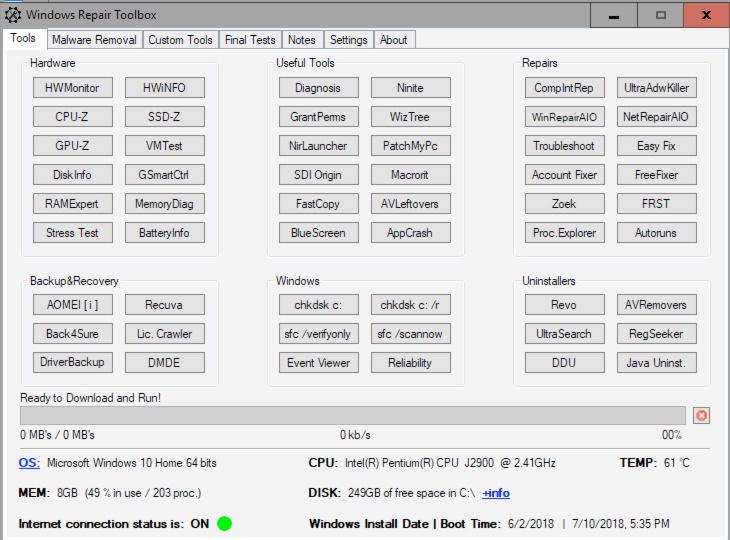Run DMDE
This screenshot has width=730, height=540.
(165, 362)
